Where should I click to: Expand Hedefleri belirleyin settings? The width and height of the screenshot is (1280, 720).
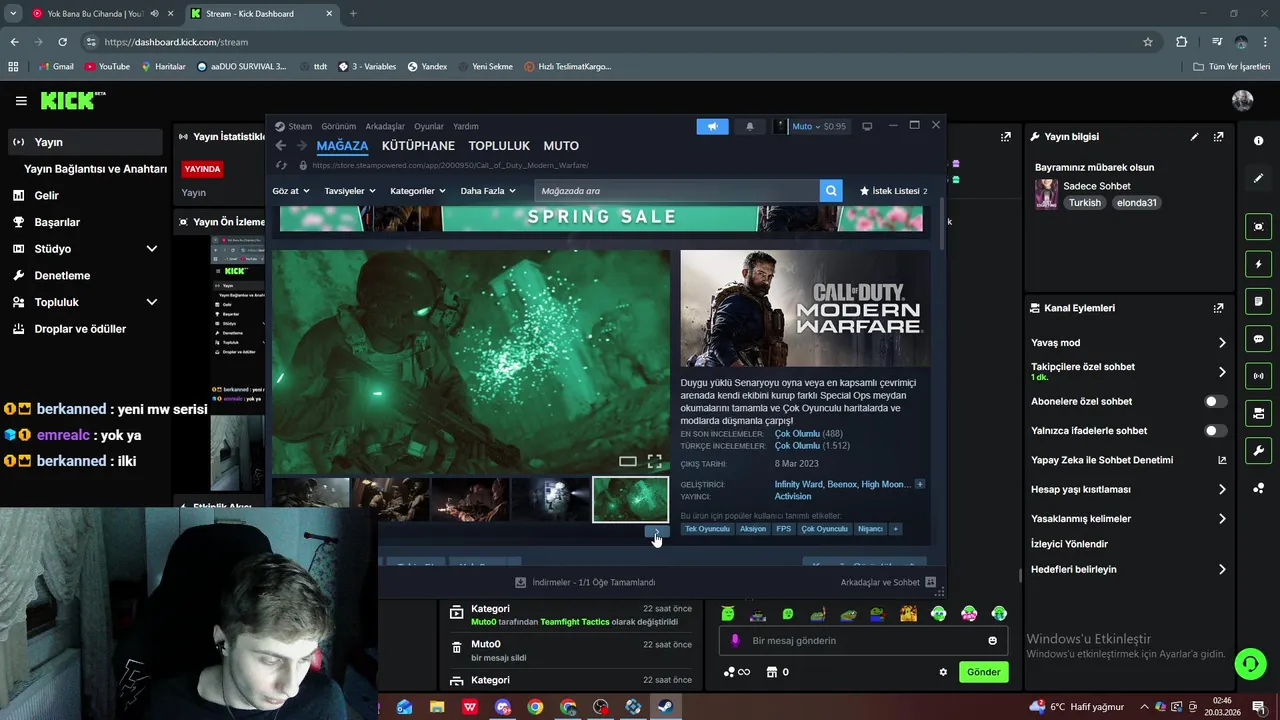click(1222, 570)
